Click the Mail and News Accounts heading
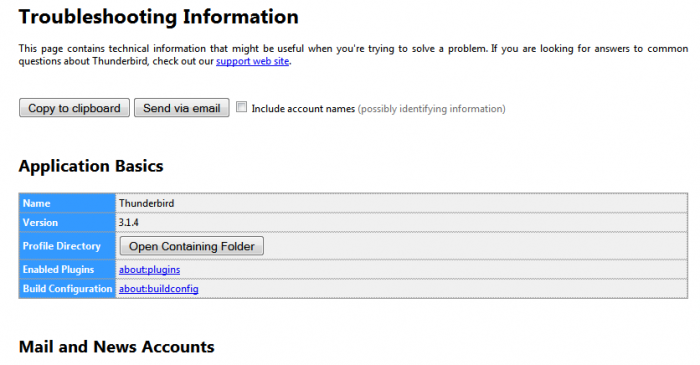700x365 pixels. (117, 347)
